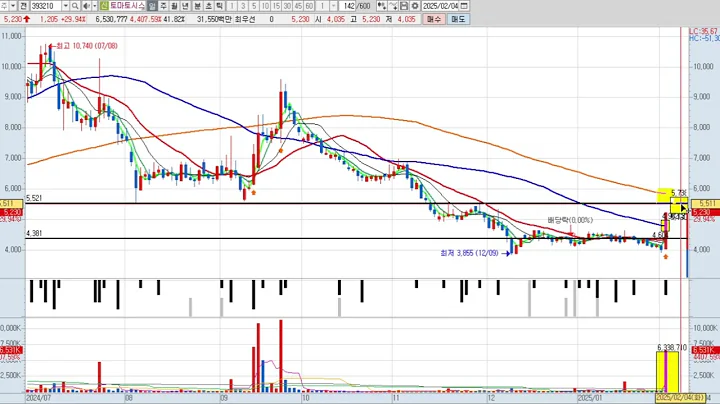
Task: Open the custom interval dropdown arrow
Action: 334,6
